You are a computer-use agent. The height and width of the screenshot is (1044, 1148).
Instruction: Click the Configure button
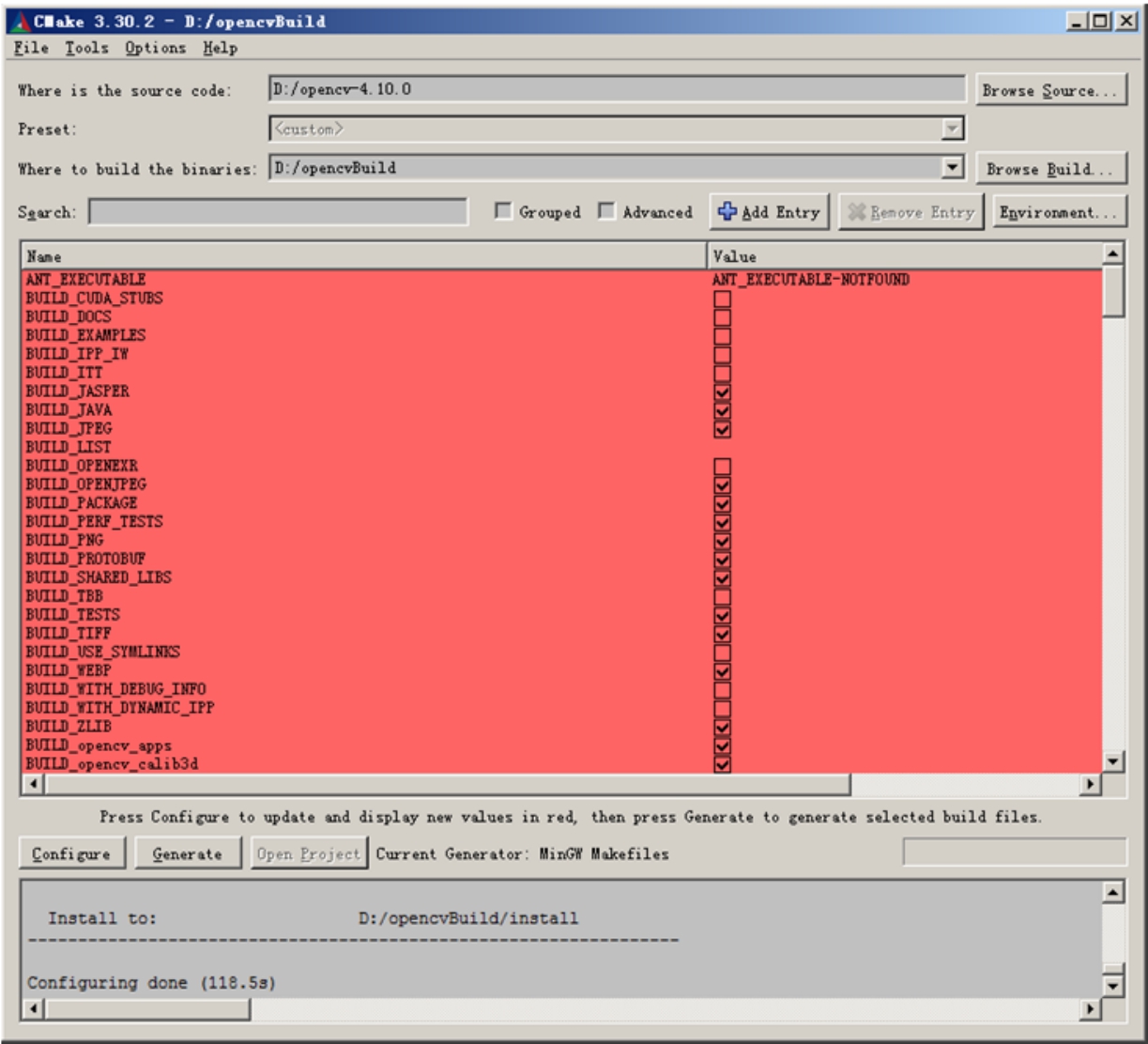71,854
